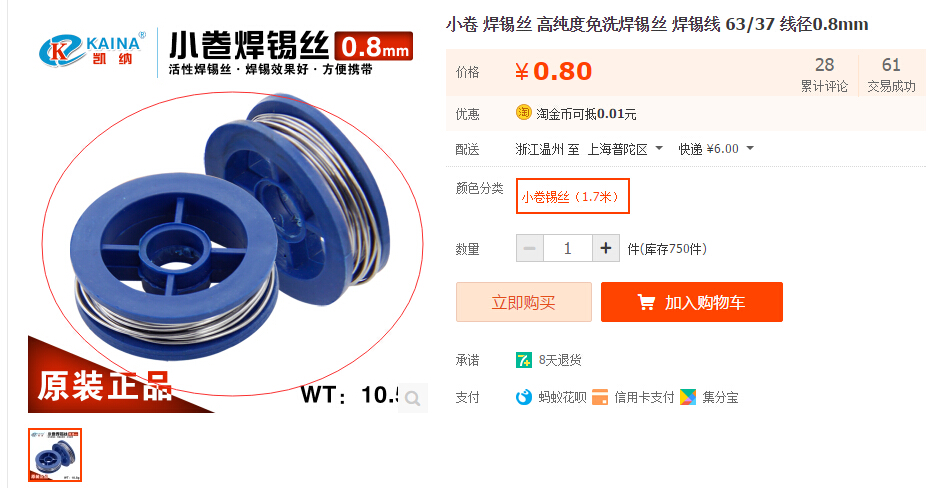Click the Taojinbi gold coin icon
The width and height of the screenshot is (947, 488).
click(x=524, y=112)
